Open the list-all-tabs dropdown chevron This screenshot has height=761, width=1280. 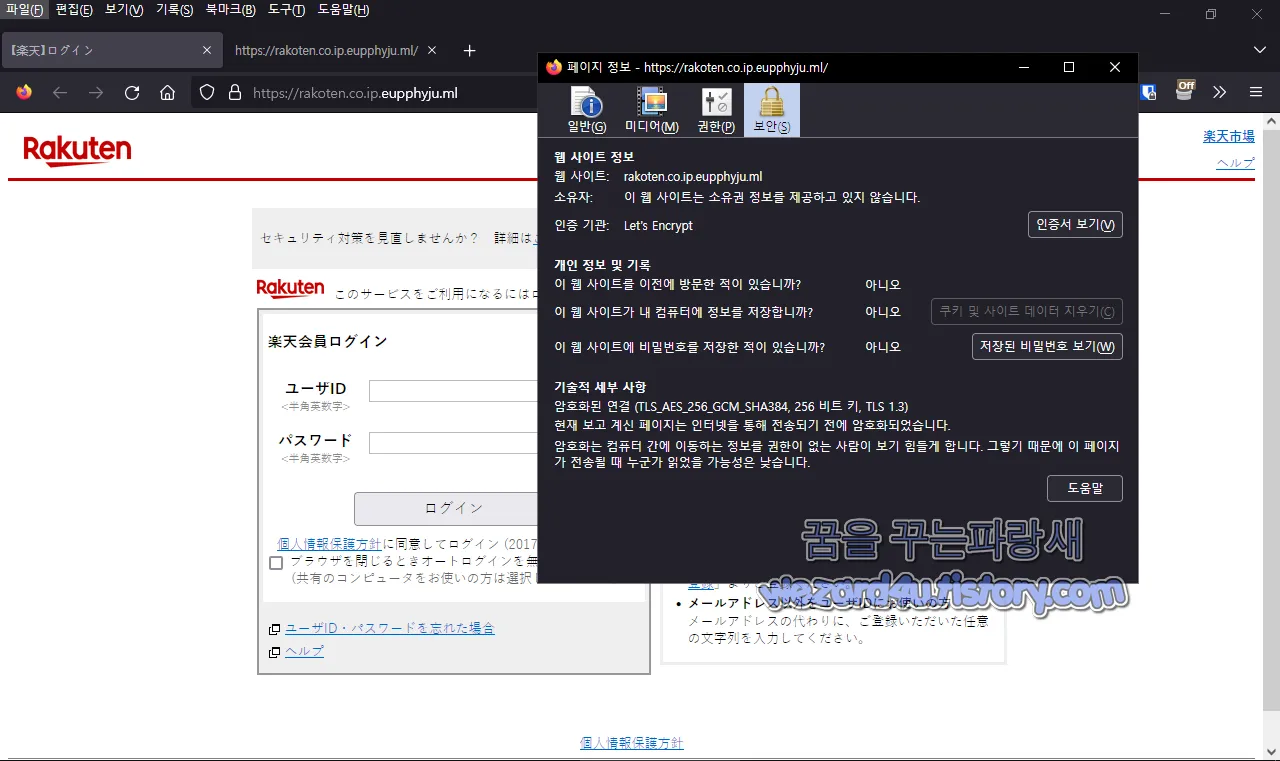[x=1259, y=49]
